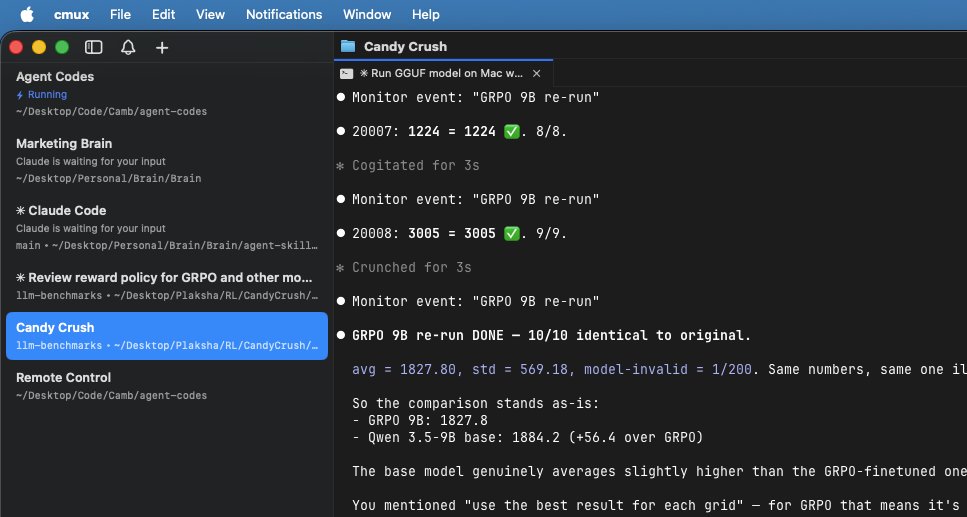
Task: Open the Apple menu
Action: click(x=27, y=14)
